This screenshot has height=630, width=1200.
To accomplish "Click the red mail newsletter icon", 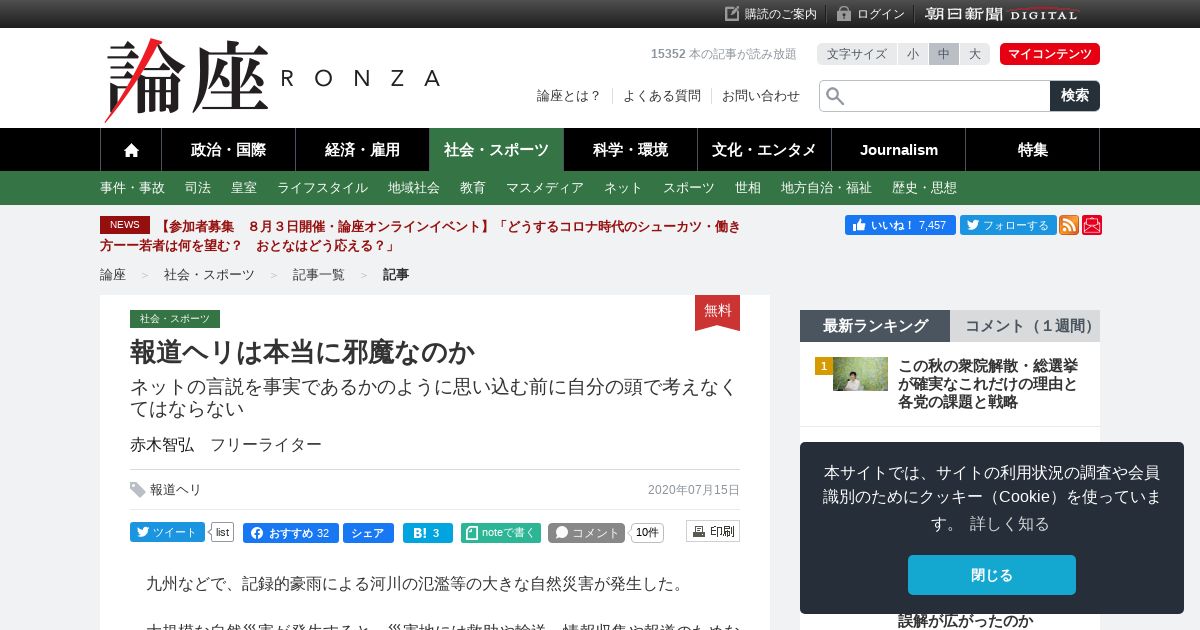I will coord(1092,225).
